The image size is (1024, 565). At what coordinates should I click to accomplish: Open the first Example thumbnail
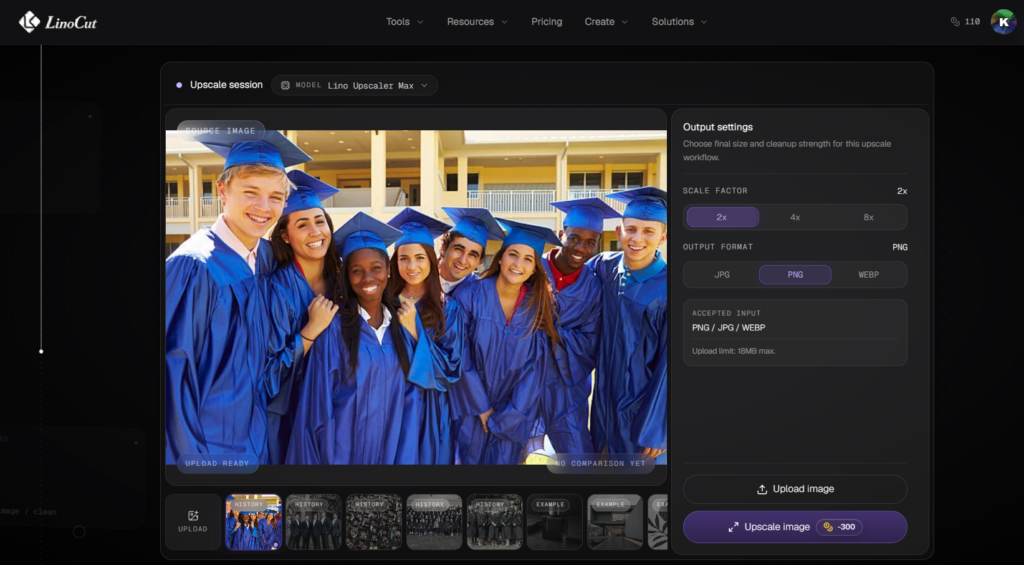(x=554, y=522)
